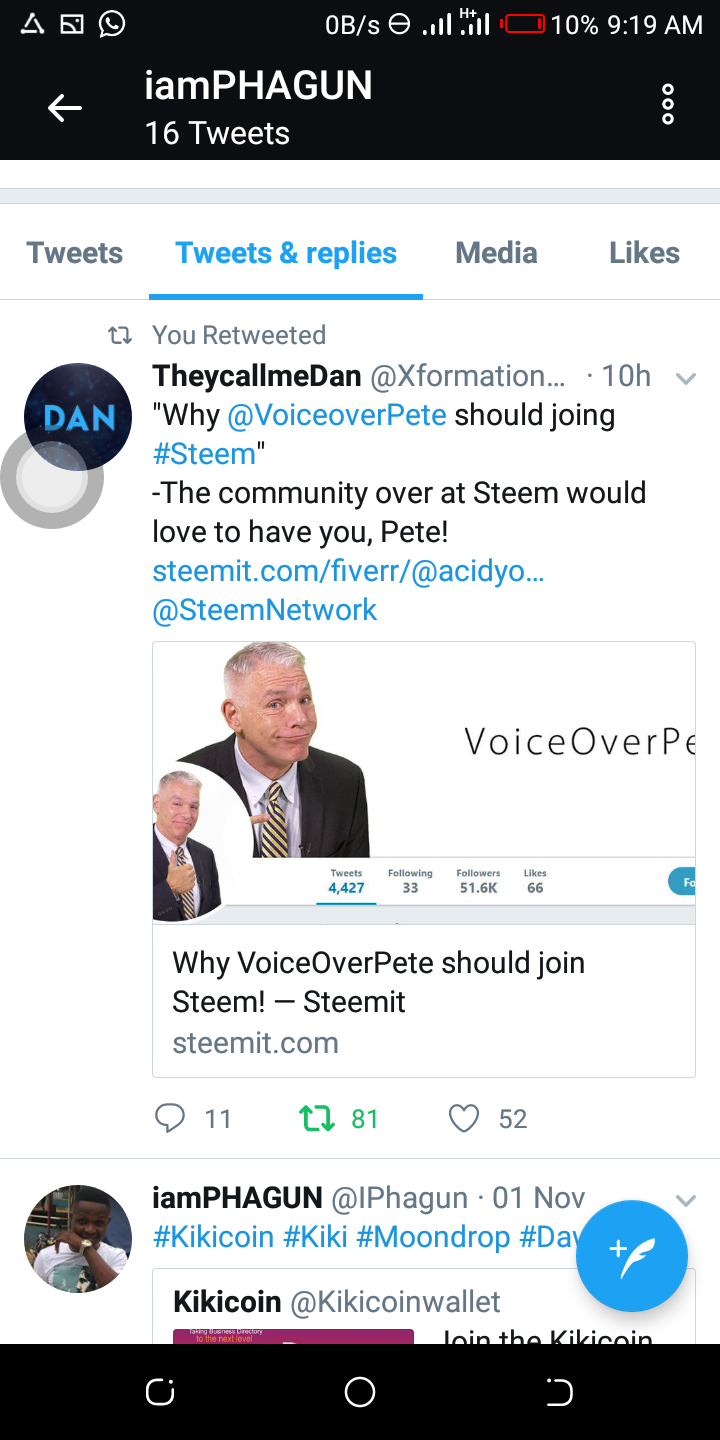The image size is (720, 1440).
Task: Open the steemit.com/fiverr article link
Action: click(348, 571)
